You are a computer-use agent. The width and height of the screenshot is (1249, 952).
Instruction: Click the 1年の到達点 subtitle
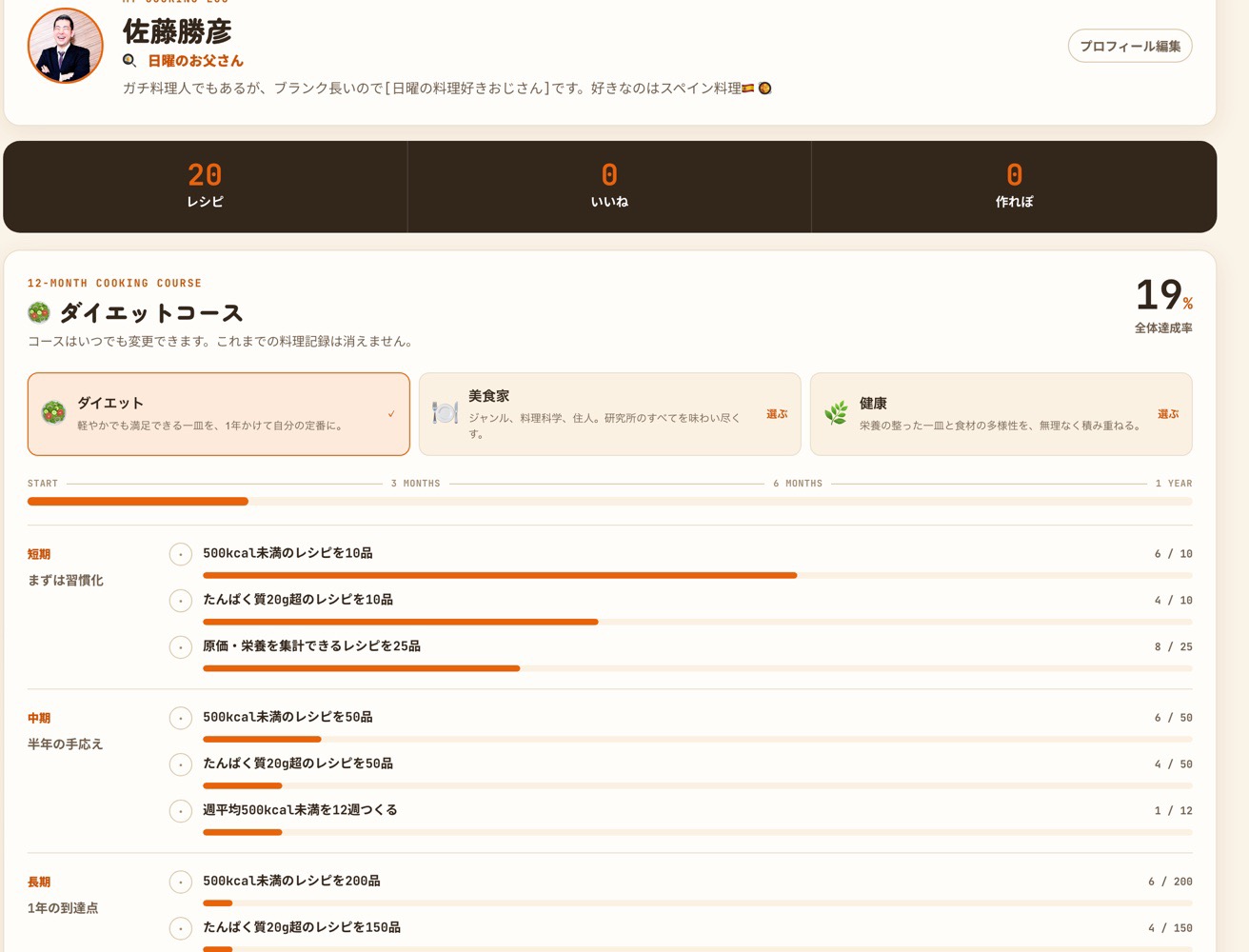[63, 907]
